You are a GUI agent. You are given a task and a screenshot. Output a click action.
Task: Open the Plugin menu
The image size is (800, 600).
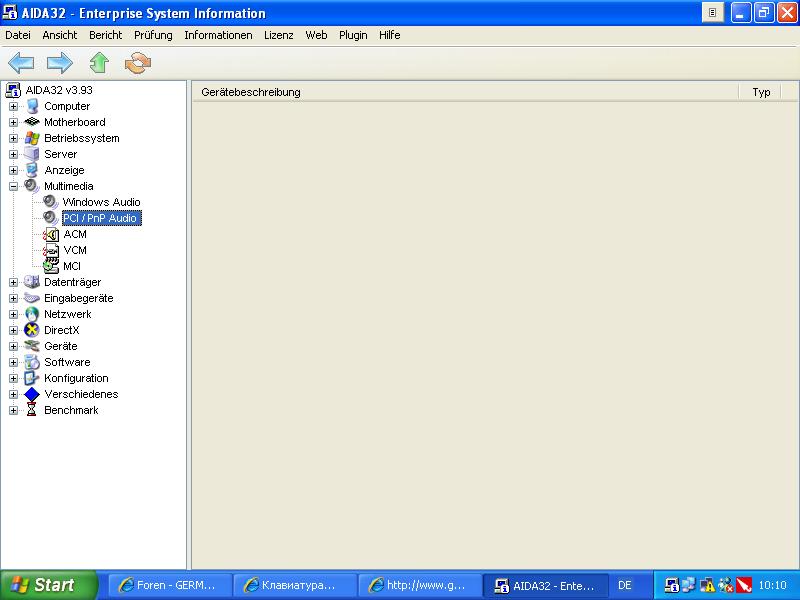pyautogui.click(x=353, y=35)
